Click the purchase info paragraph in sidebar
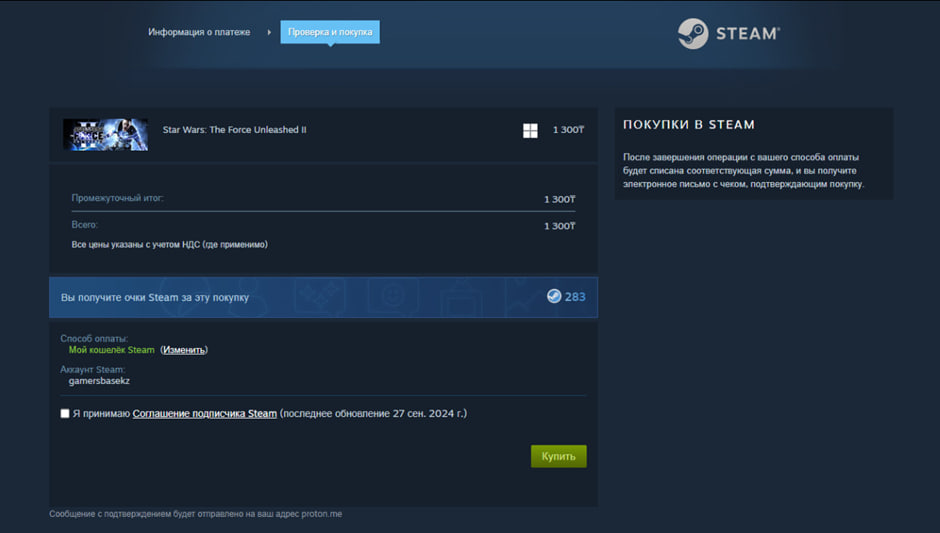This screenshot has height=533, width=940. (743, 171)
